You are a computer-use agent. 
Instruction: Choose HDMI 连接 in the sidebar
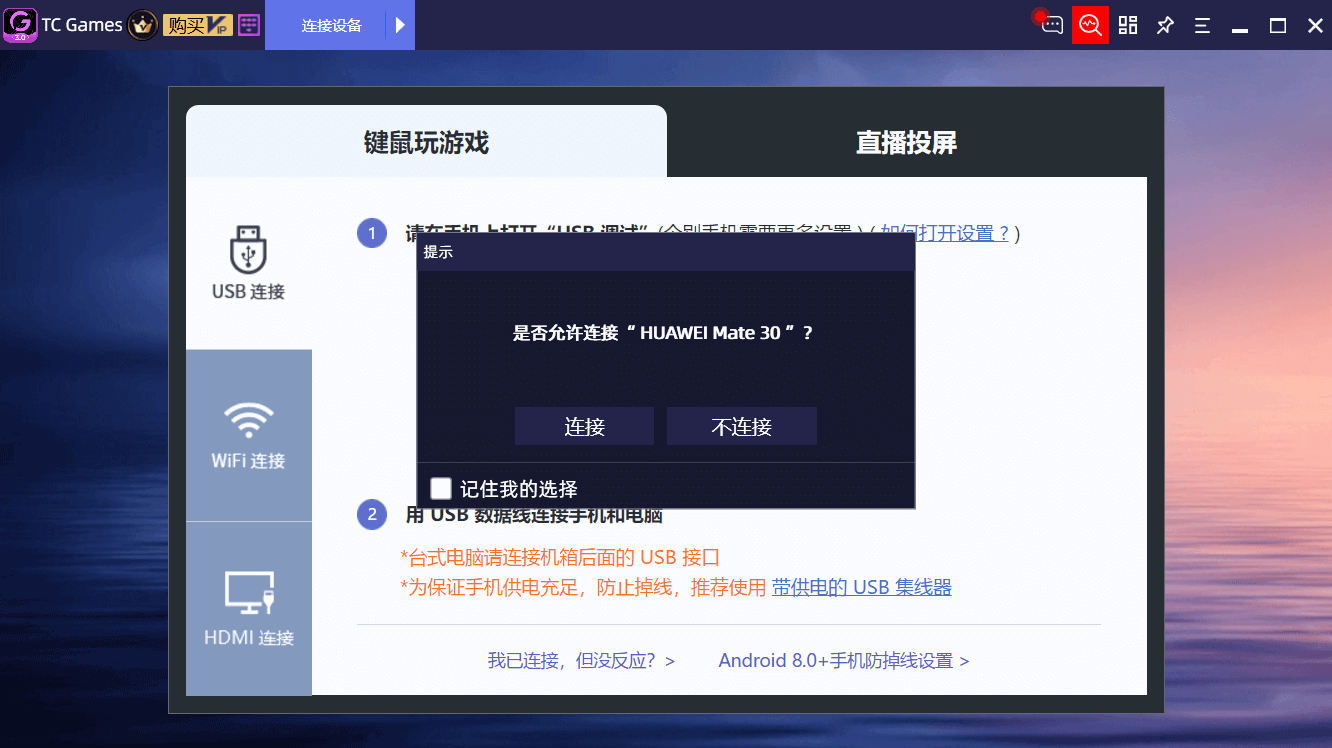point(248,608)
